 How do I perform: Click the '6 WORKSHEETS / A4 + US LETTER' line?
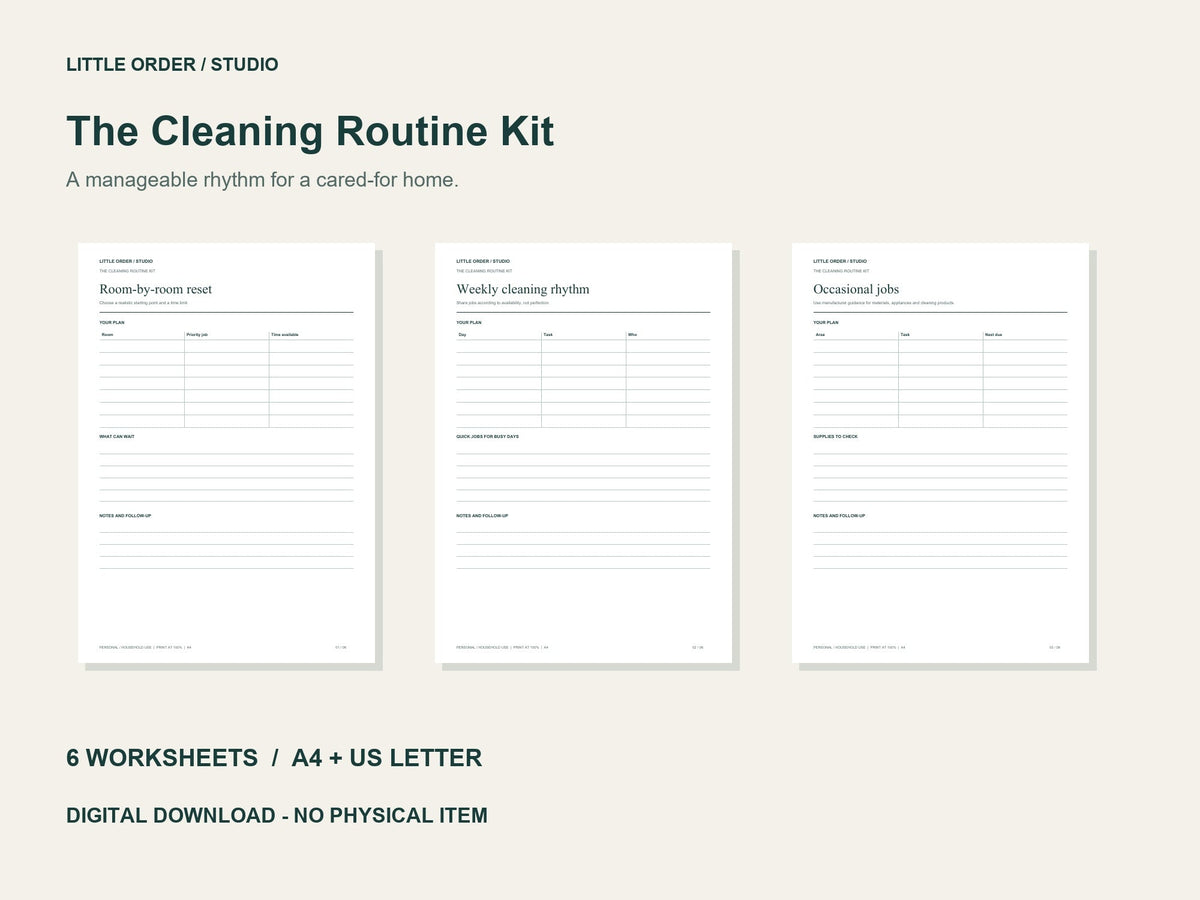274,758
